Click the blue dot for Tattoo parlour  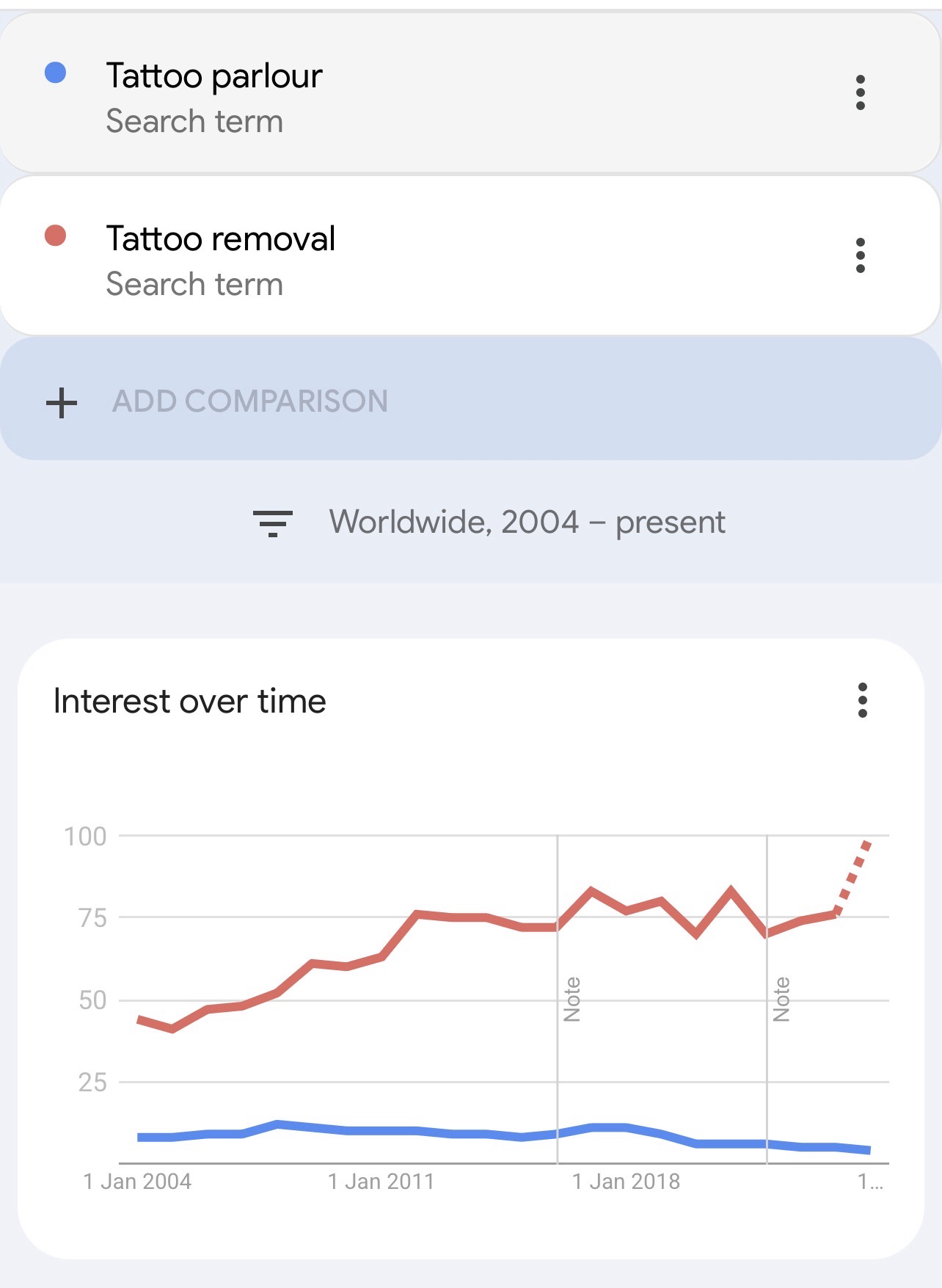coord(56,73)
